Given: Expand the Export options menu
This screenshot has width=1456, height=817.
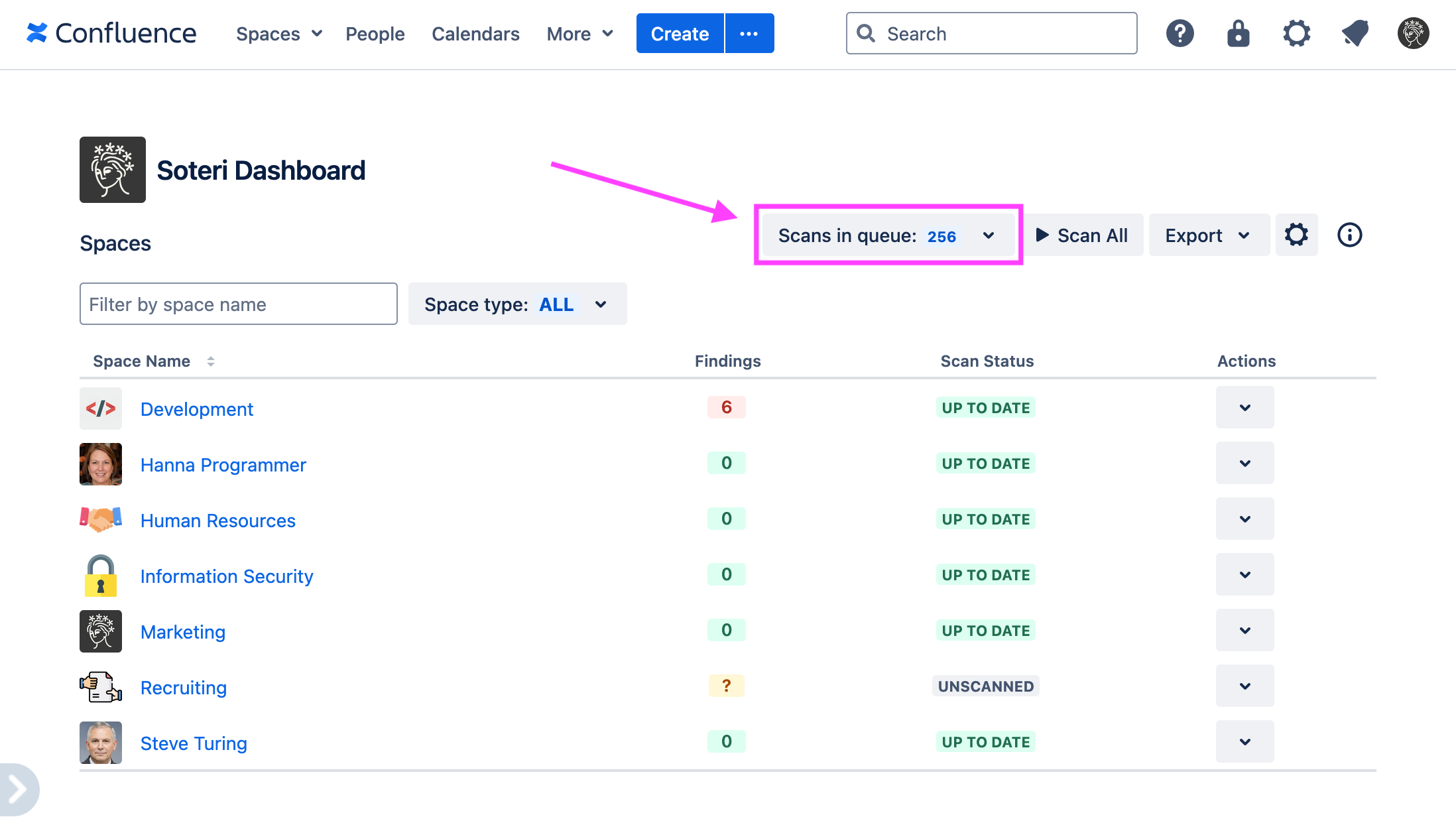Looking at the screenshot, I should 1208,235.
